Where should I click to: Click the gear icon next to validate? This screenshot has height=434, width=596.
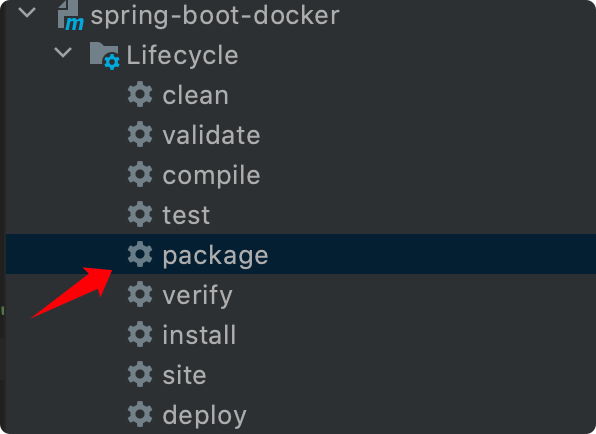pyautogui.click(x=140, y=134)
